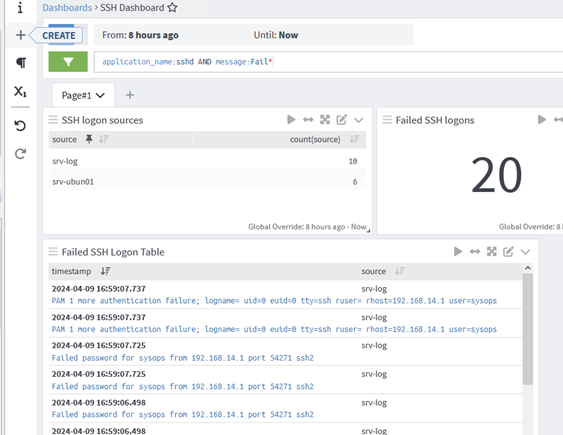Viewport: 563px width, 435px height.
Task: Expand SSH logon sources widget menu chevron
Action: [x=358, y=120]
